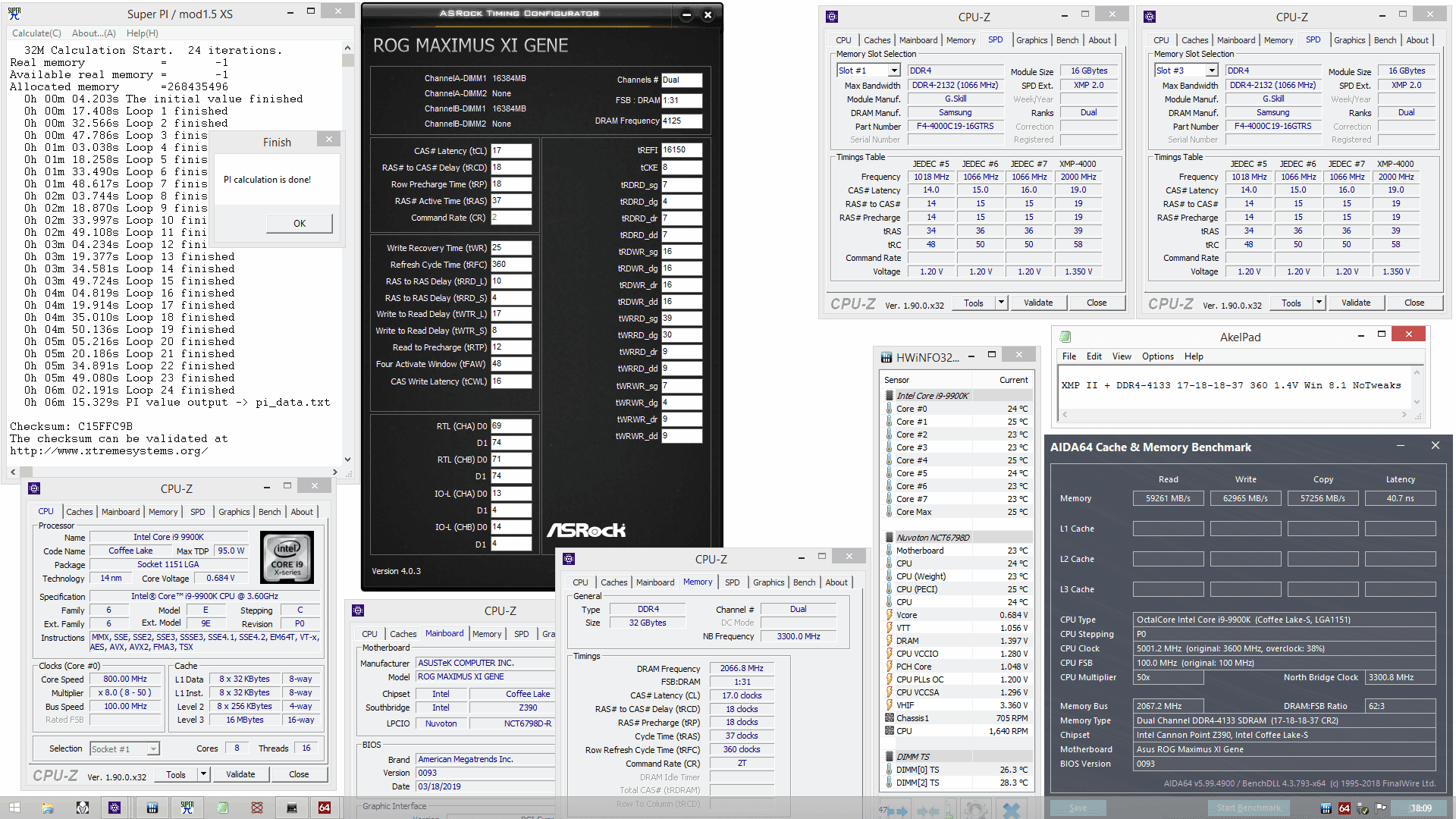1456x819 pixels.
Task: Open the Socket #1 selection dropdown
Action: click(x=153, y=749)
